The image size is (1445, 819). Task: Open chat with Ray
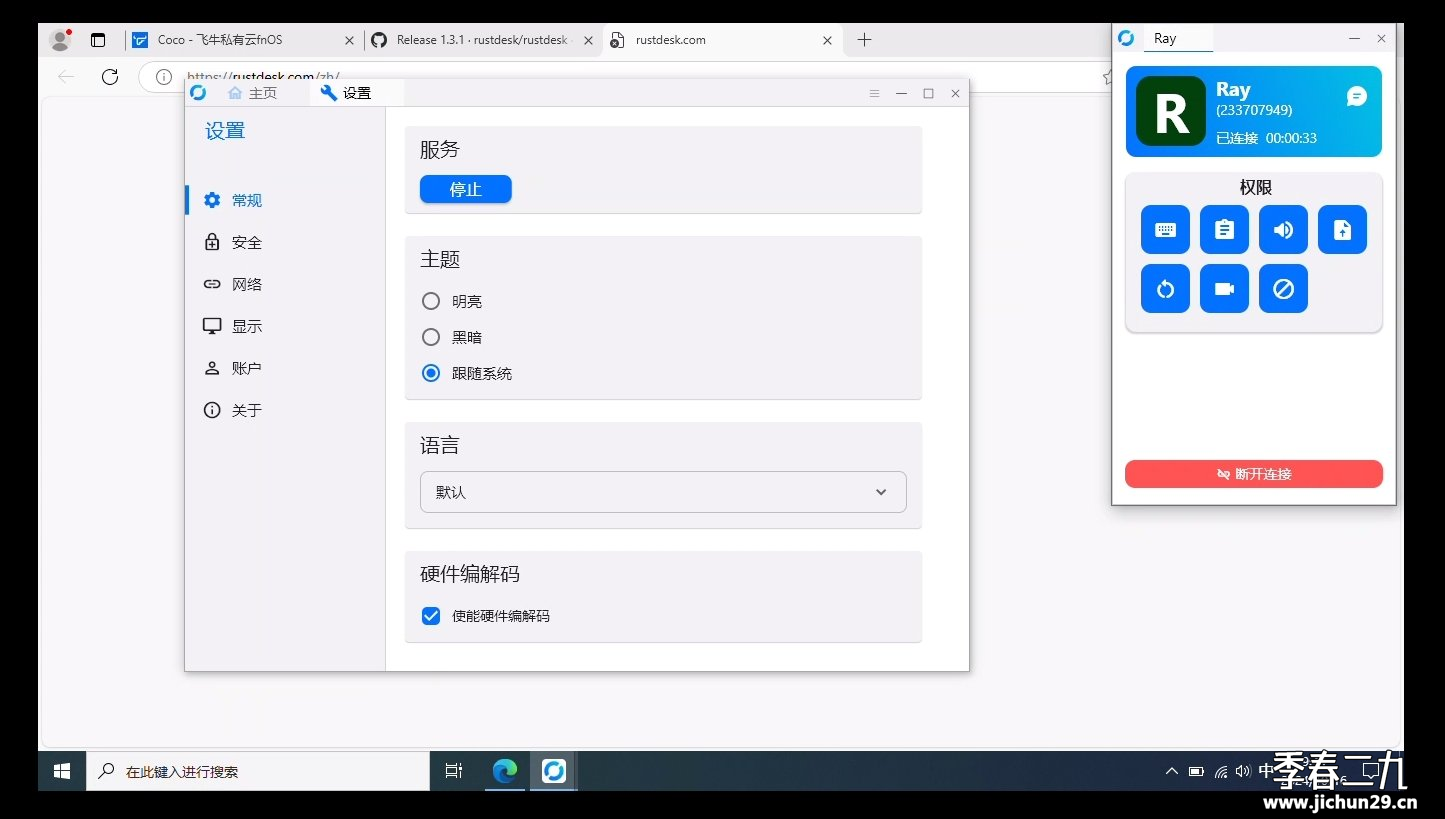coord(1356,96)
